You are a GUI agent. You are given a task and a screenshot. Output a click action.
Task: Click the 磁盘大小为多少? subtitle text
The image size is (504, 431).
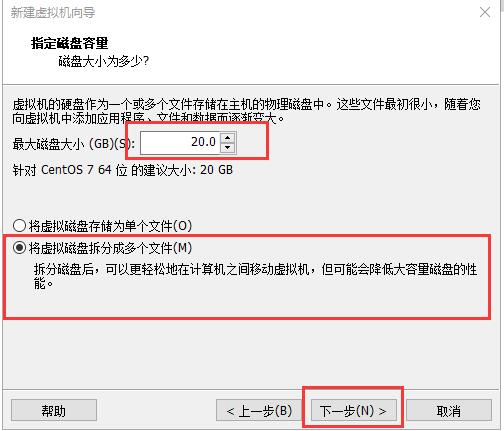click(x=104, y=61)
